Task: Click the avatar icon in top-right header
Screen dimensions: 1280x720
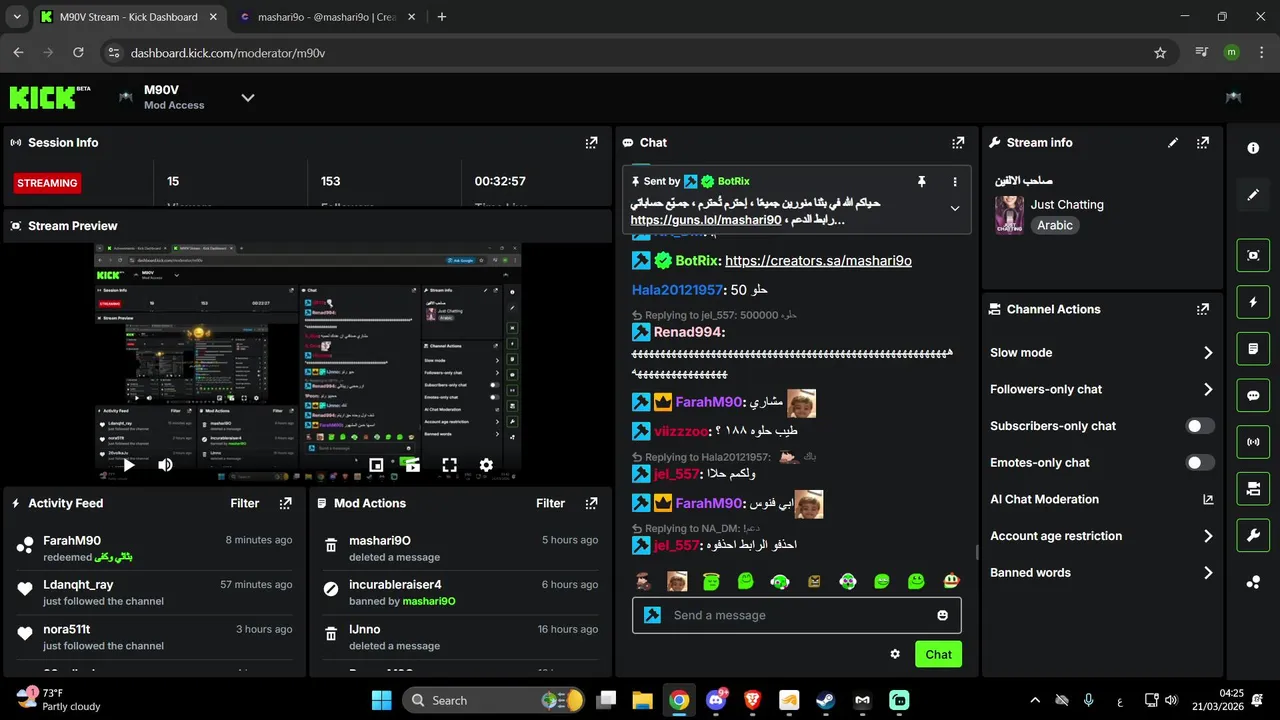Action: tap(1234, 97)
